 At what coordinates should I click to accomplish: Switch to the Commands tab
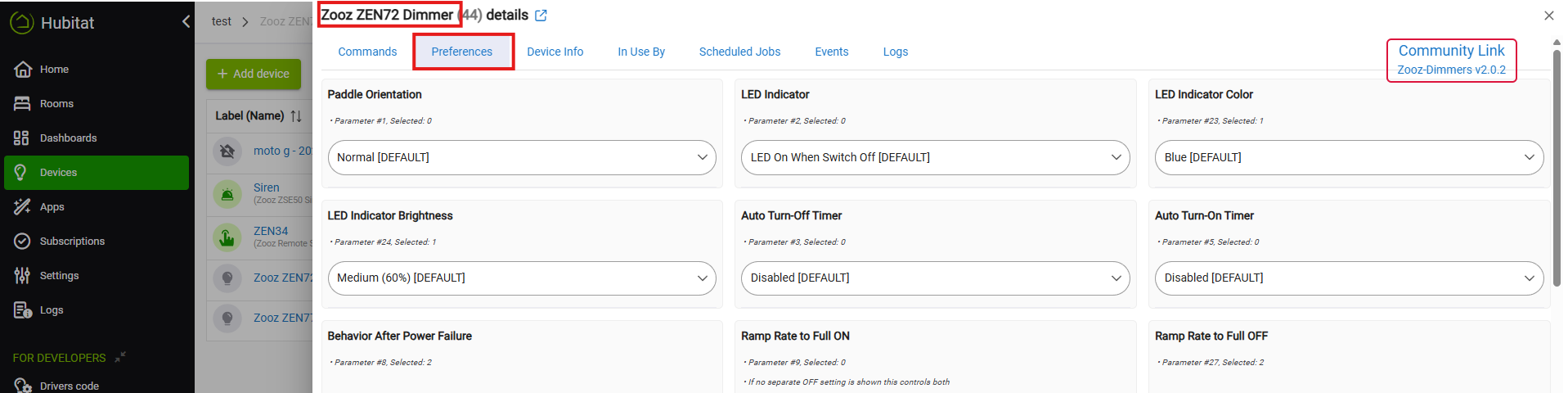367,52
